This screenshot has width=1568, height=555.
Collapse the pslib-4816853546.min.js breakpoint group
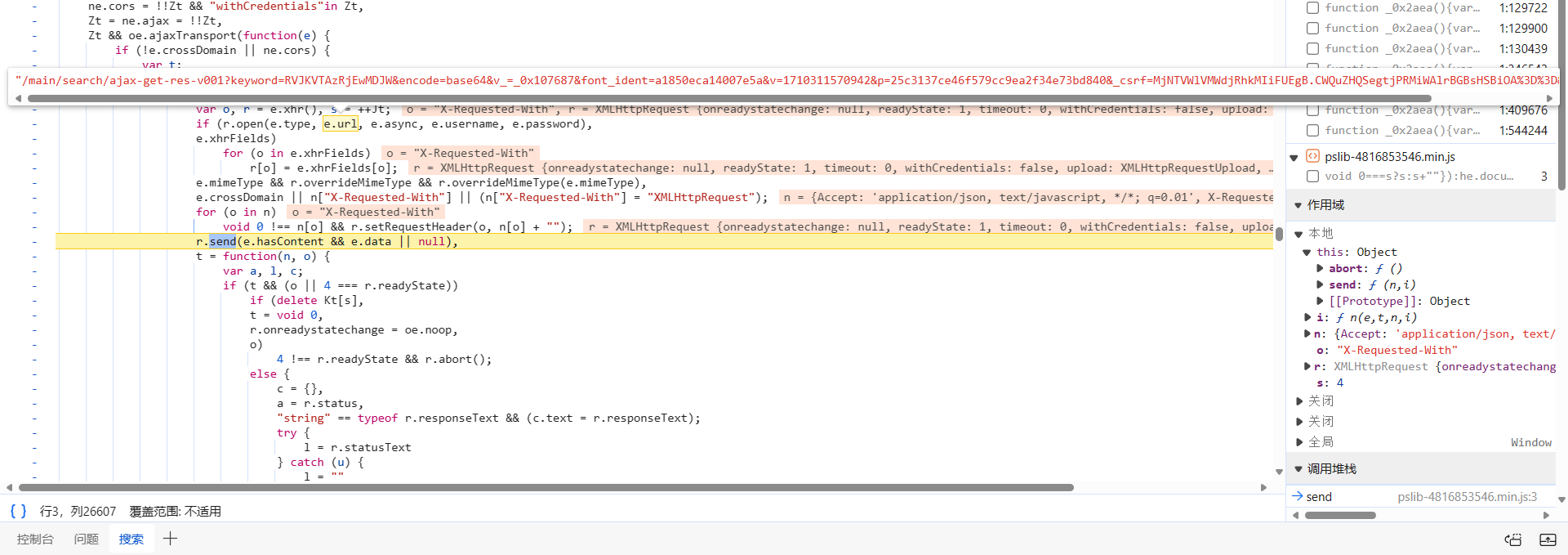coord(1294,157)
